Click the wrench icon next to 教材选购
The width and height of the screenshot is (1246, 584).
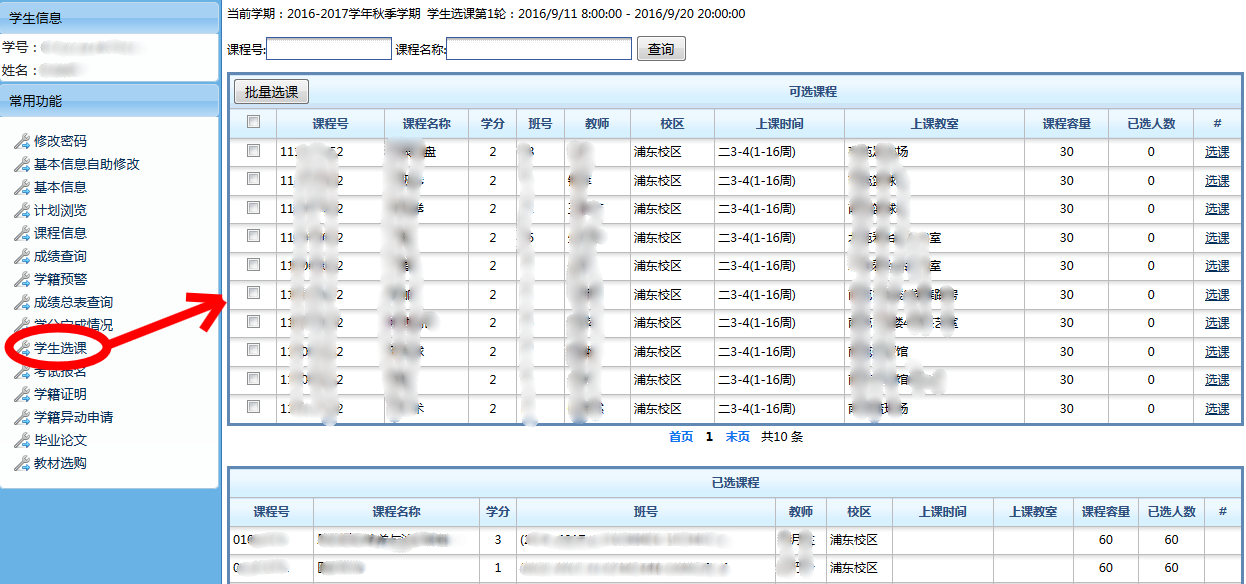(x=22, y=463)
